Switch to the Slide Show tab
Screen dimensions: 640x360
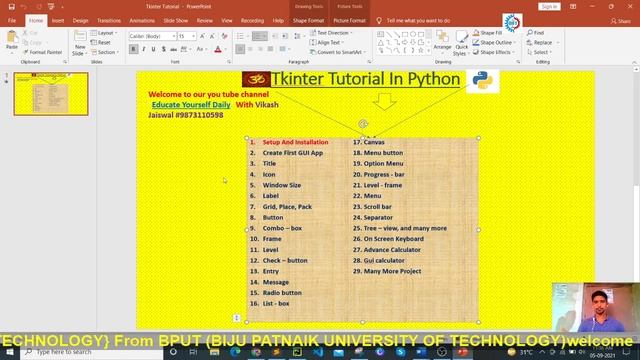tap(176, 20)
